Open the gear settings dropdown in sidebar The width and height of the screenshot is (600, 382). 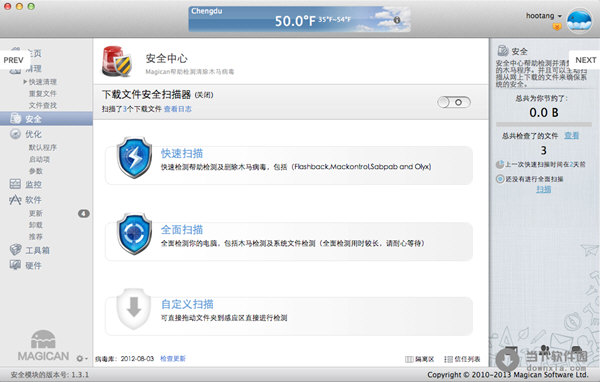click(x=82, y=359)
